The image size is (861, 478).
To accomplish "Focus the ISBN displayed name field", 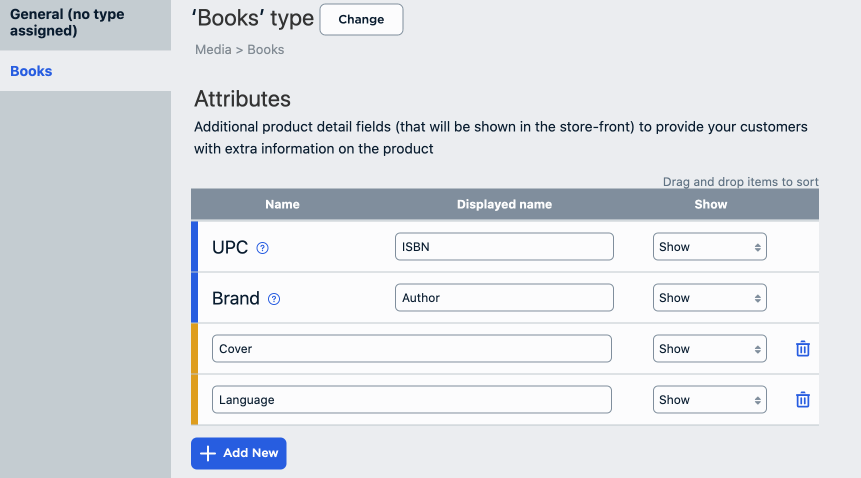I will pyautogui.click(x=504, y=247).
